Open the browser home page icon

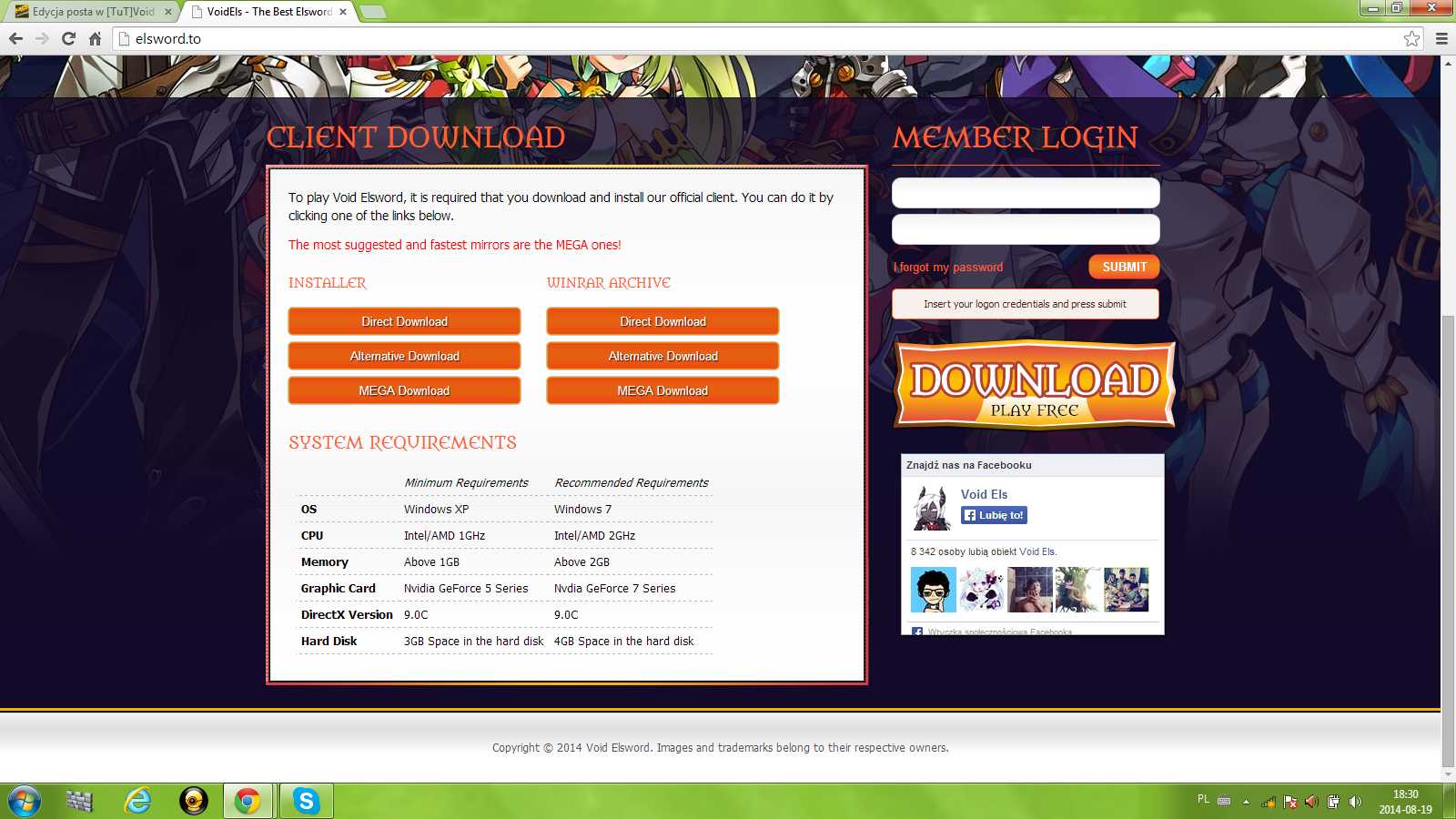coord(95,38)
